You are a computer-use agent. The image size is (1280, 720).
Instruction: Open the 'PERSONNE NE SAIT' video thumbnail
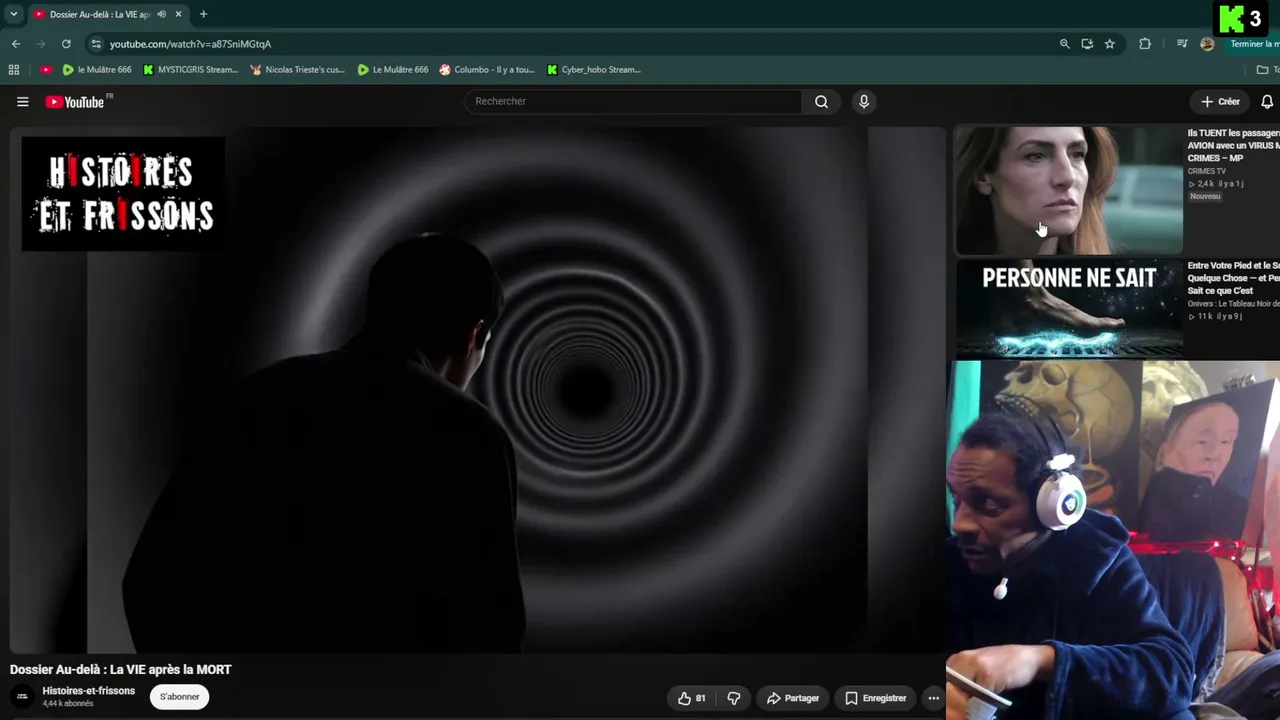pyautogui.click(x=1068, y=309)
